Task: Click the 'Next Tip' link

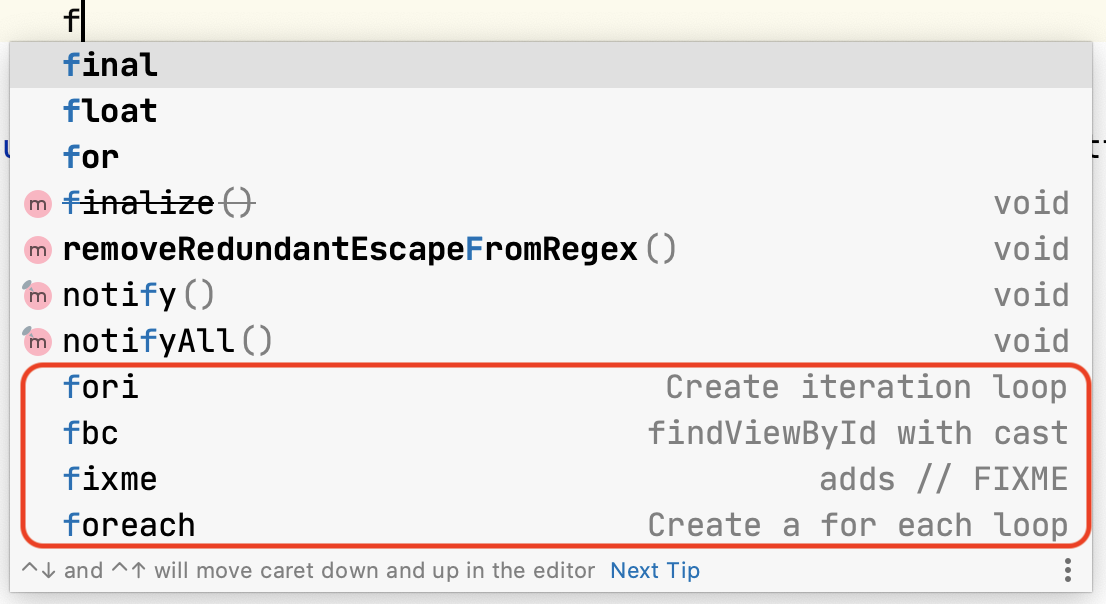Action: click(655, 571)
